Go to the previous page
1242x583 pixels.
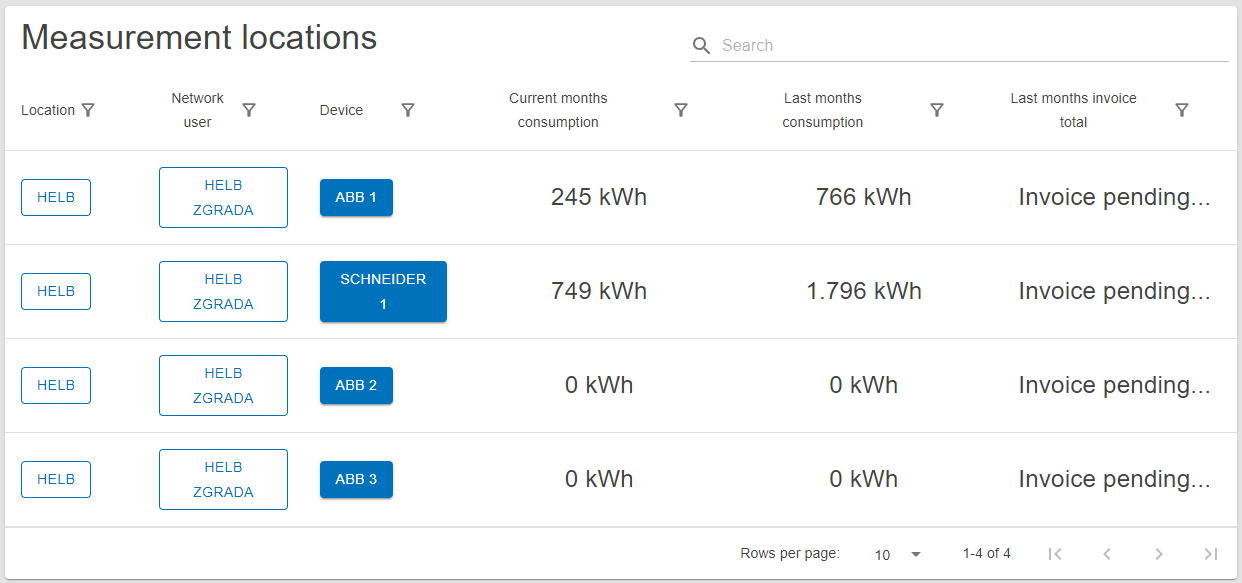point(1107,554)
